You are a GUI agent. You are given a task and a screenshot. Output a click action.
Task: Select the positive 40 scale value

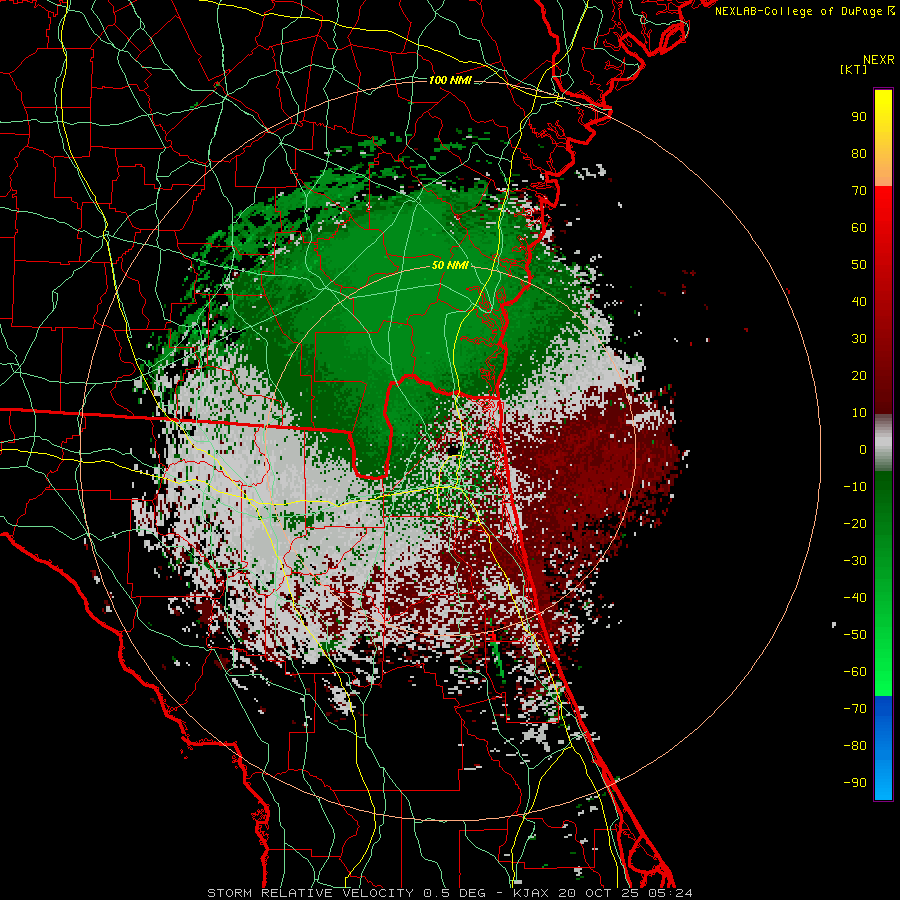coord(859,301)
